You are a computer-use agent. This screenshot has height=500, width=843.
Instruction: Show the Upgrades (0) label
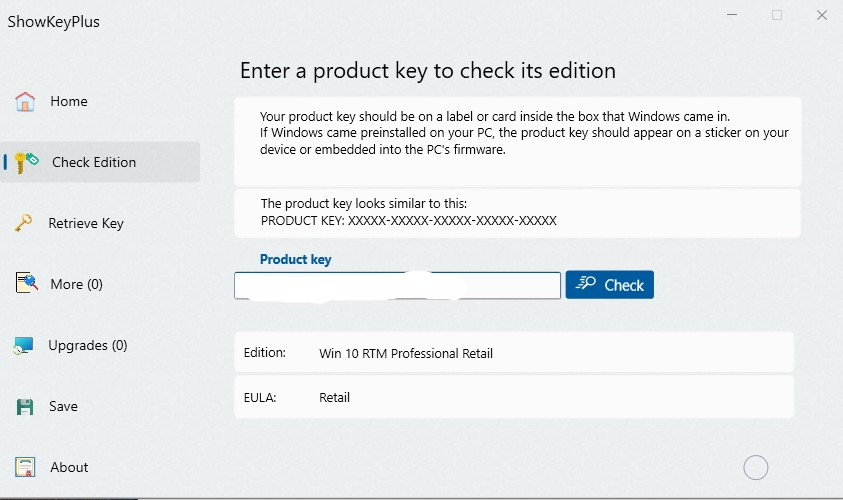[88, 345]
